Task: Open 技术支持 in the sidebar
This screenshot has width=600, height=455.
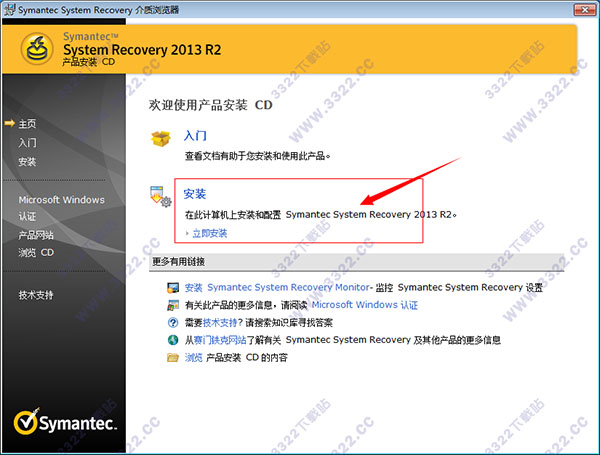Action: click(x=36, y=295)
